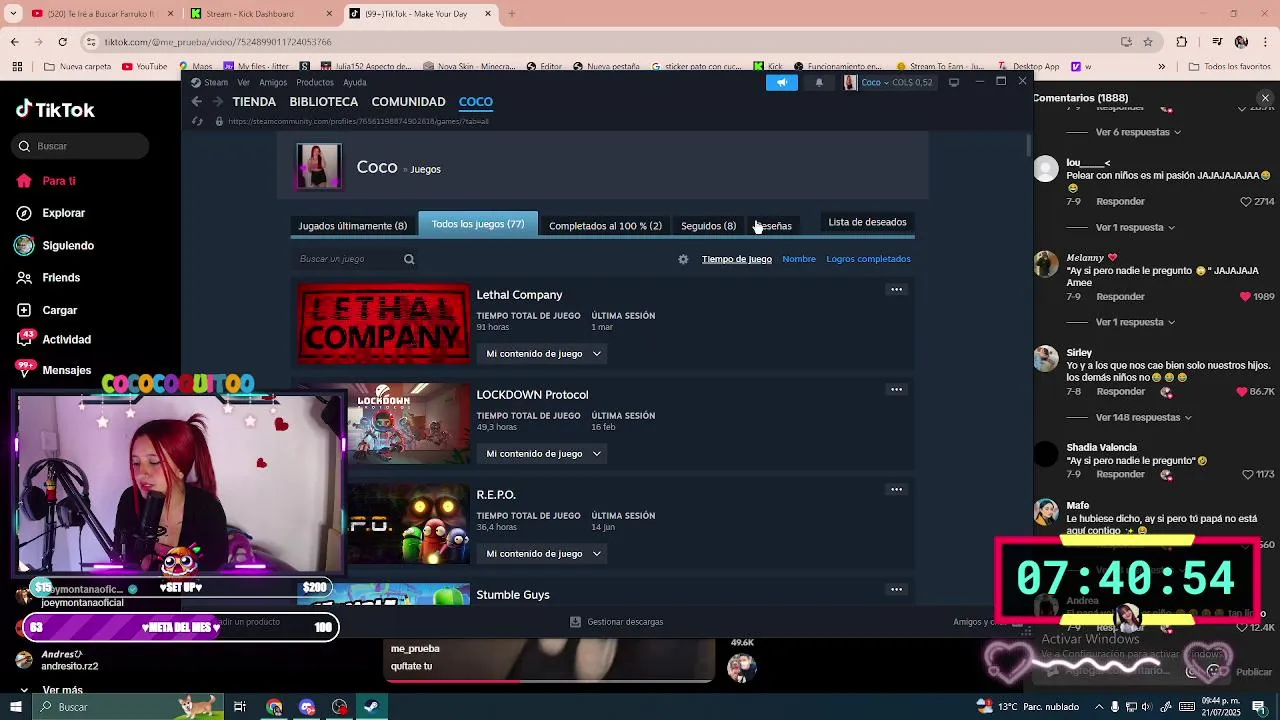Sort games by 'Nombre'
The width and height of the screenshot is (1280, 720).
pyautogui.click(x=799, y=259)
